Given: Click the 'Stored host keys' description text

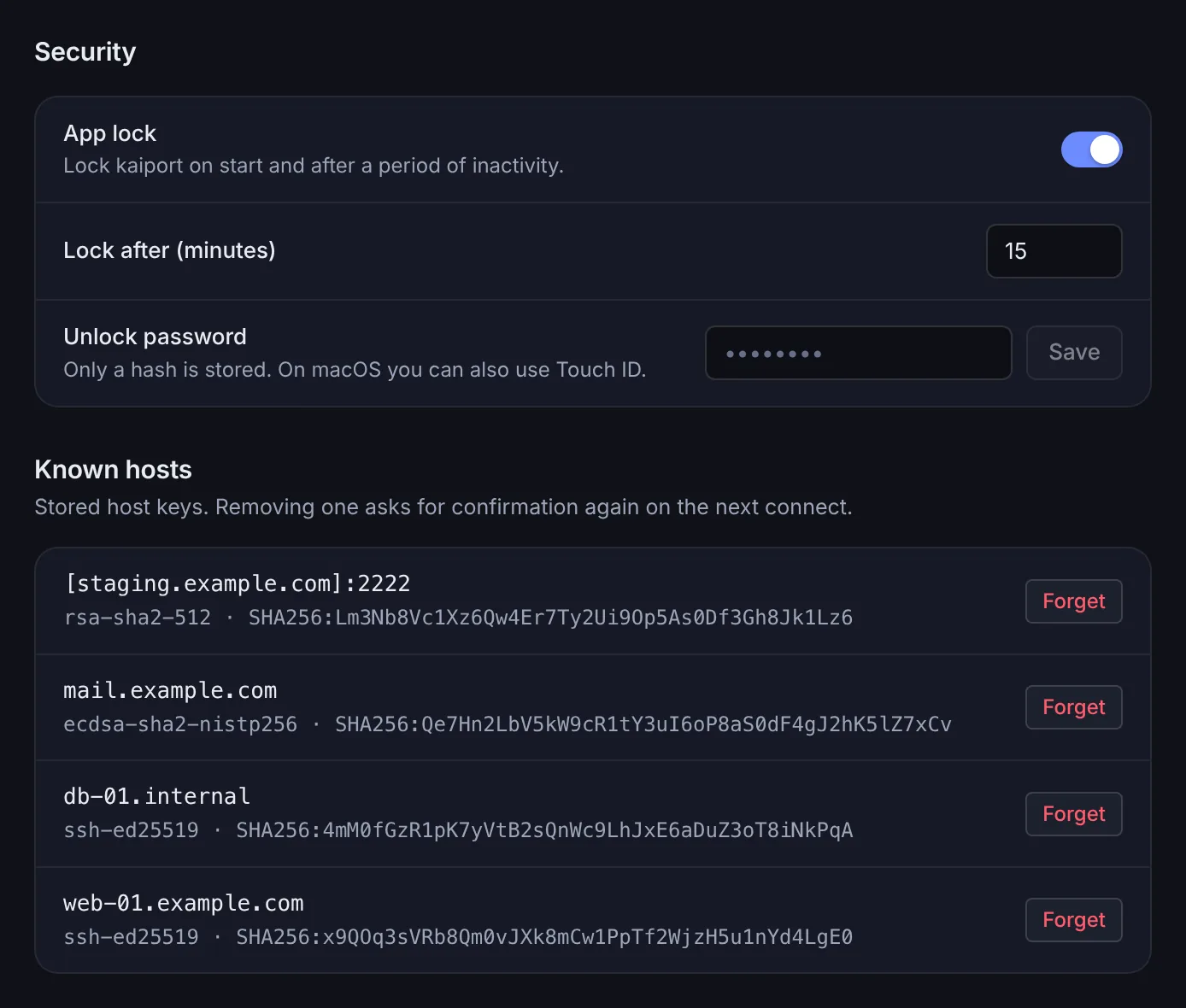Looking at the screenshot, I should [443, 507].
